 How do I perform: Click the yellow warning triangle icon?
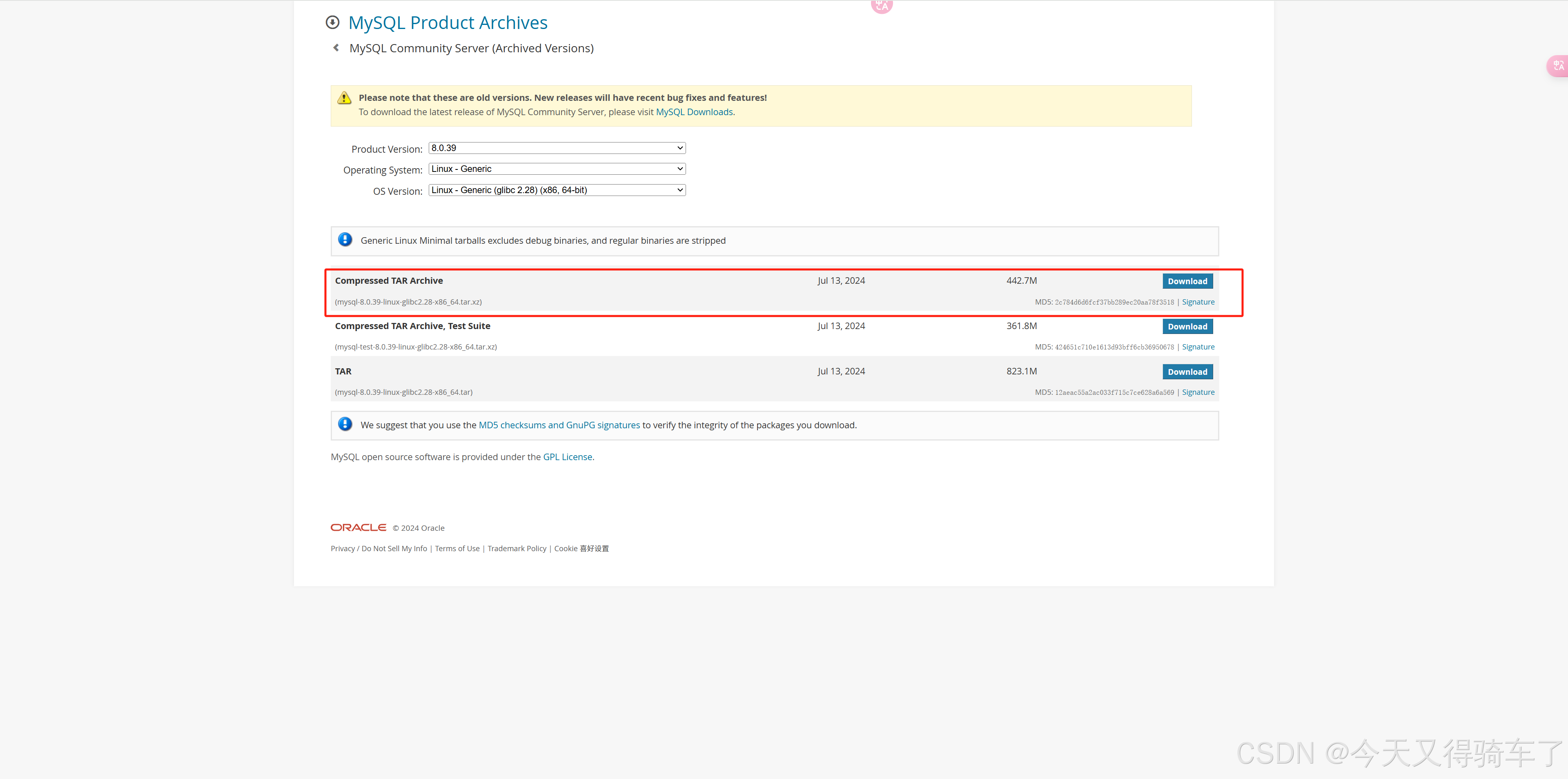(x=345, y=98)
